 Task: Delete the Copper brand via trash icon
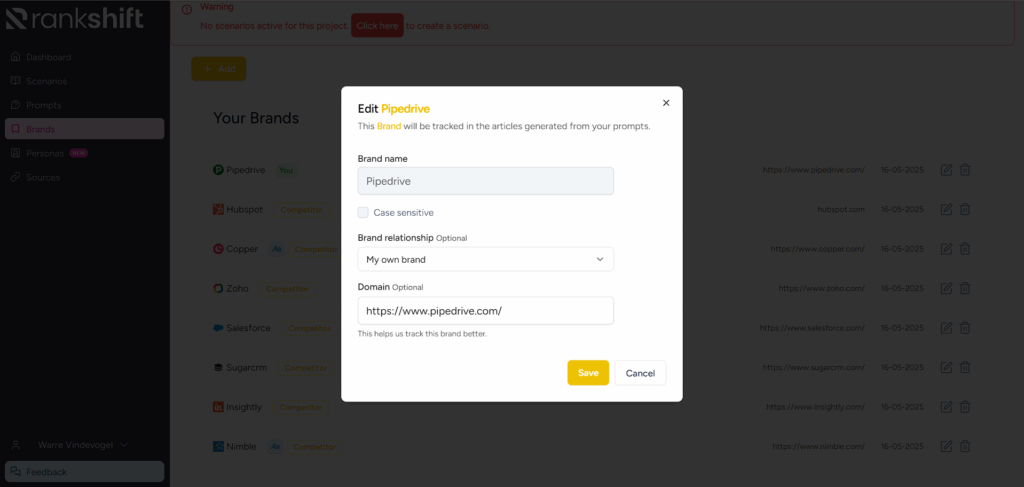click(965, 249)
